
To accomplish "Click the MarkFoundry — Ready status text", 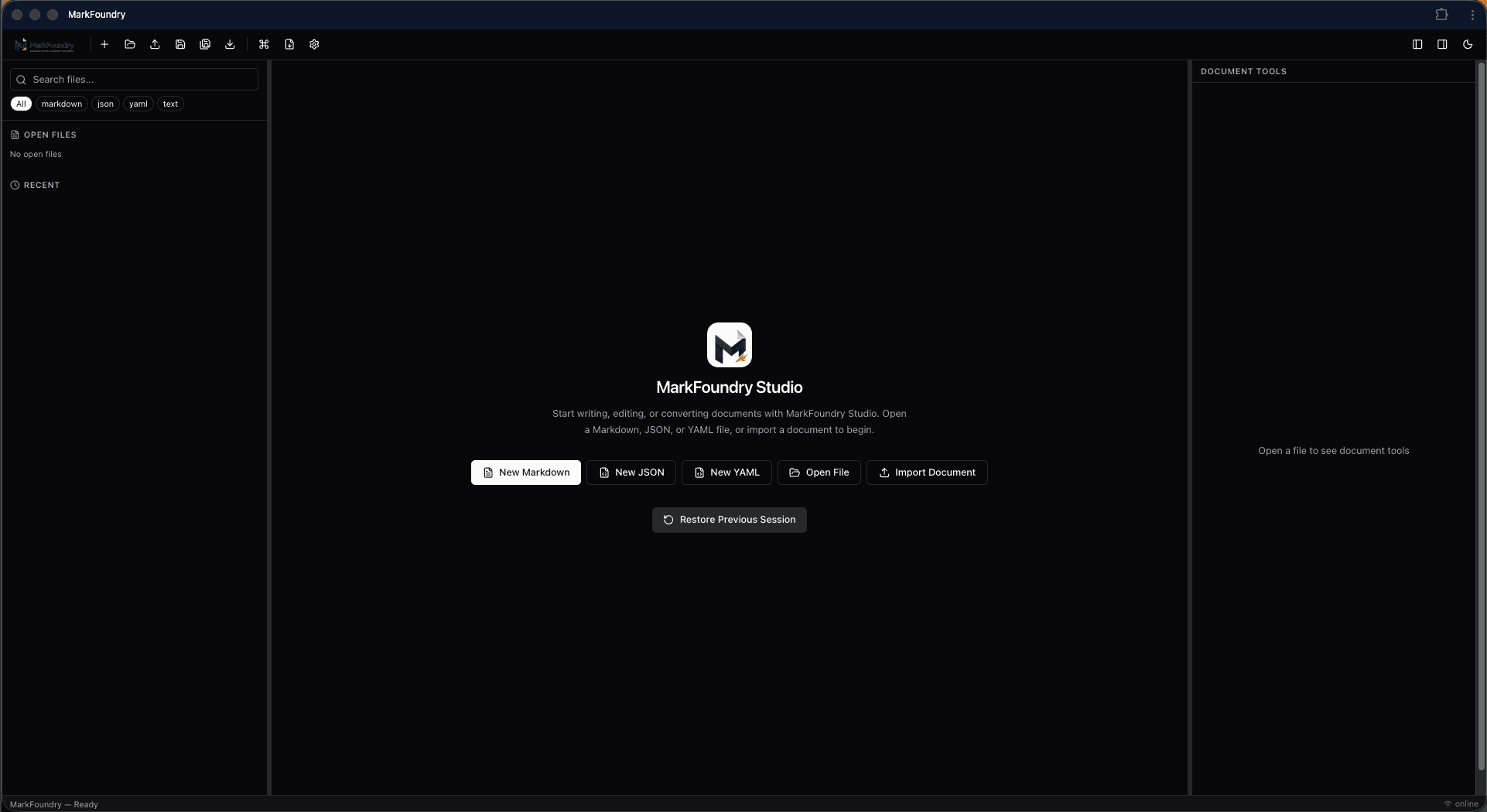I will point(54,804).
